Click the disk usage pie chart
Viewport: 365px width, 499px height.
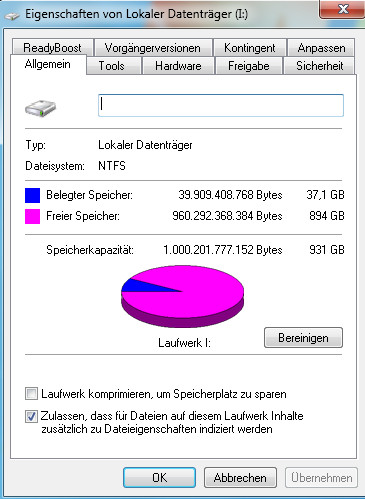[182, 296]
